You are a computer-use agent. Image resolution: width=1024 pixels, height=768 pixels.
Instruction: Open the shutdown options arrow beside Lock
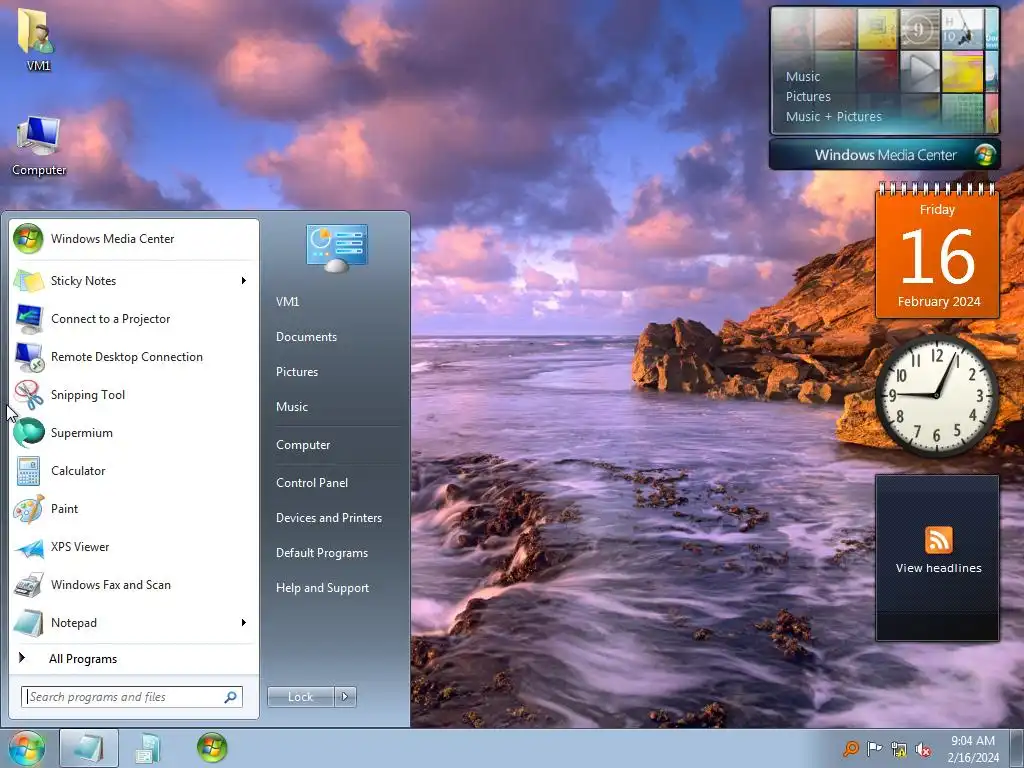[345, 697]
